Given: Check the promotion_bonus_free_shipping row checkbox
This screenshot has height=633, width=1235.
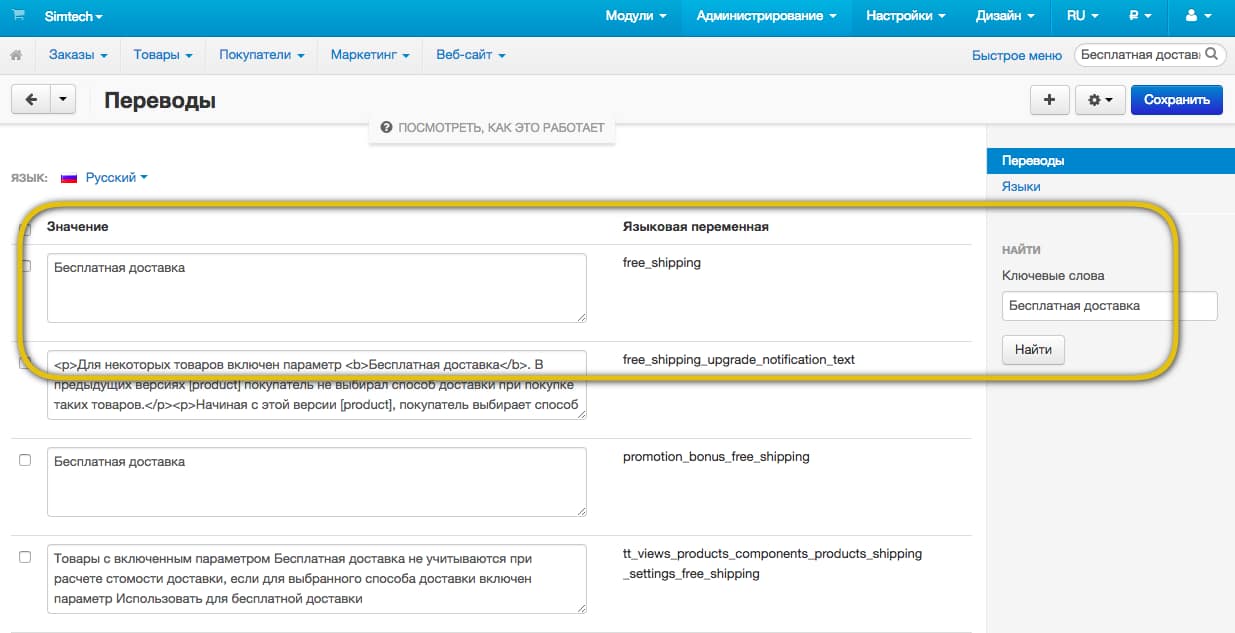Looking at the screenshot, I should point(26,460).
